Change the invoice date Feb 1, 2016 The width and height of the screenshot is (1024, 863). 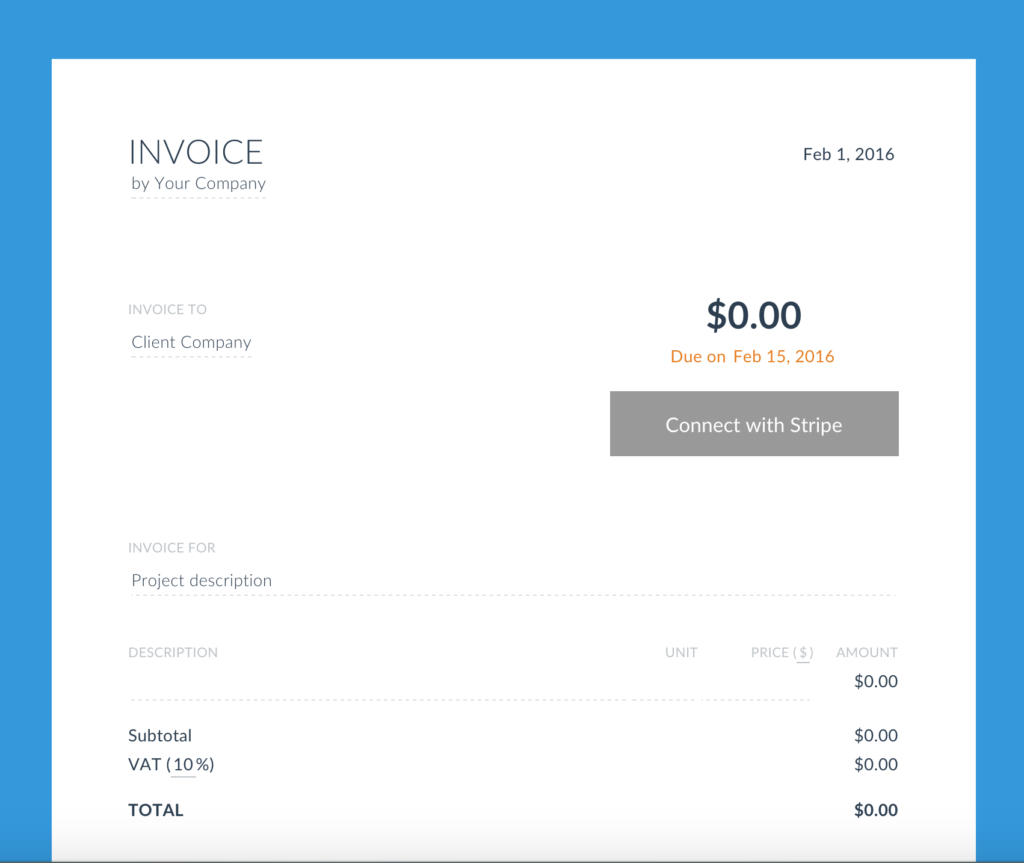848,155
